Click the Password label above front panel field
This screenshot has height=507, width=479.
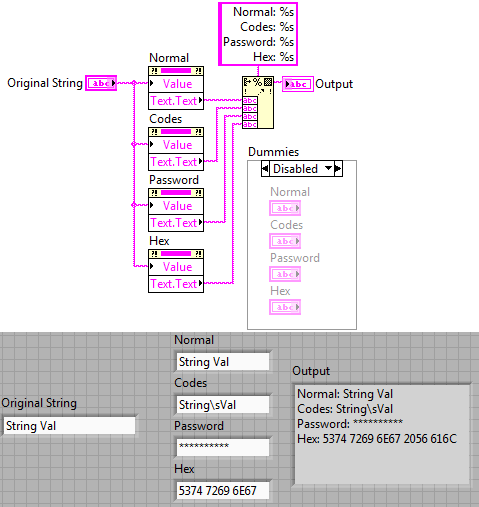(199, 426)
